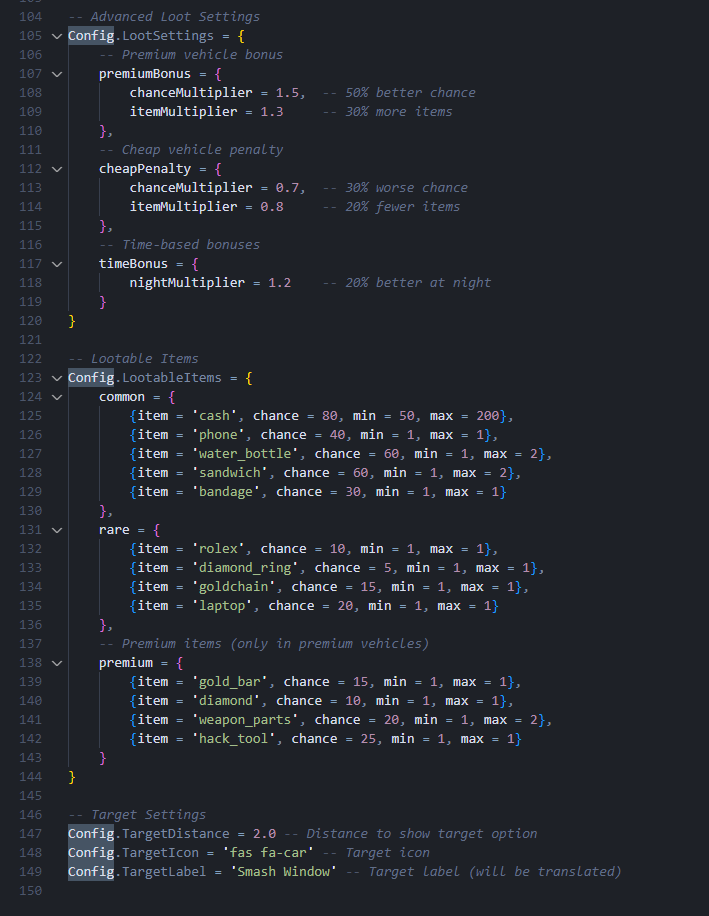709x916 pixels.
Task: Collapse the premiumBonus table fold arrow
Action: pos(56,74)
